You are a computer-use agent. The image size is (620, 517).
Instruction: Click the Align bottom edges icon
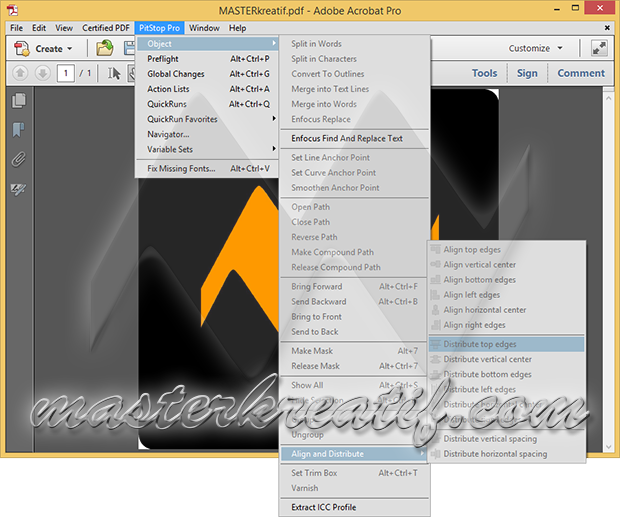point(435,279)
